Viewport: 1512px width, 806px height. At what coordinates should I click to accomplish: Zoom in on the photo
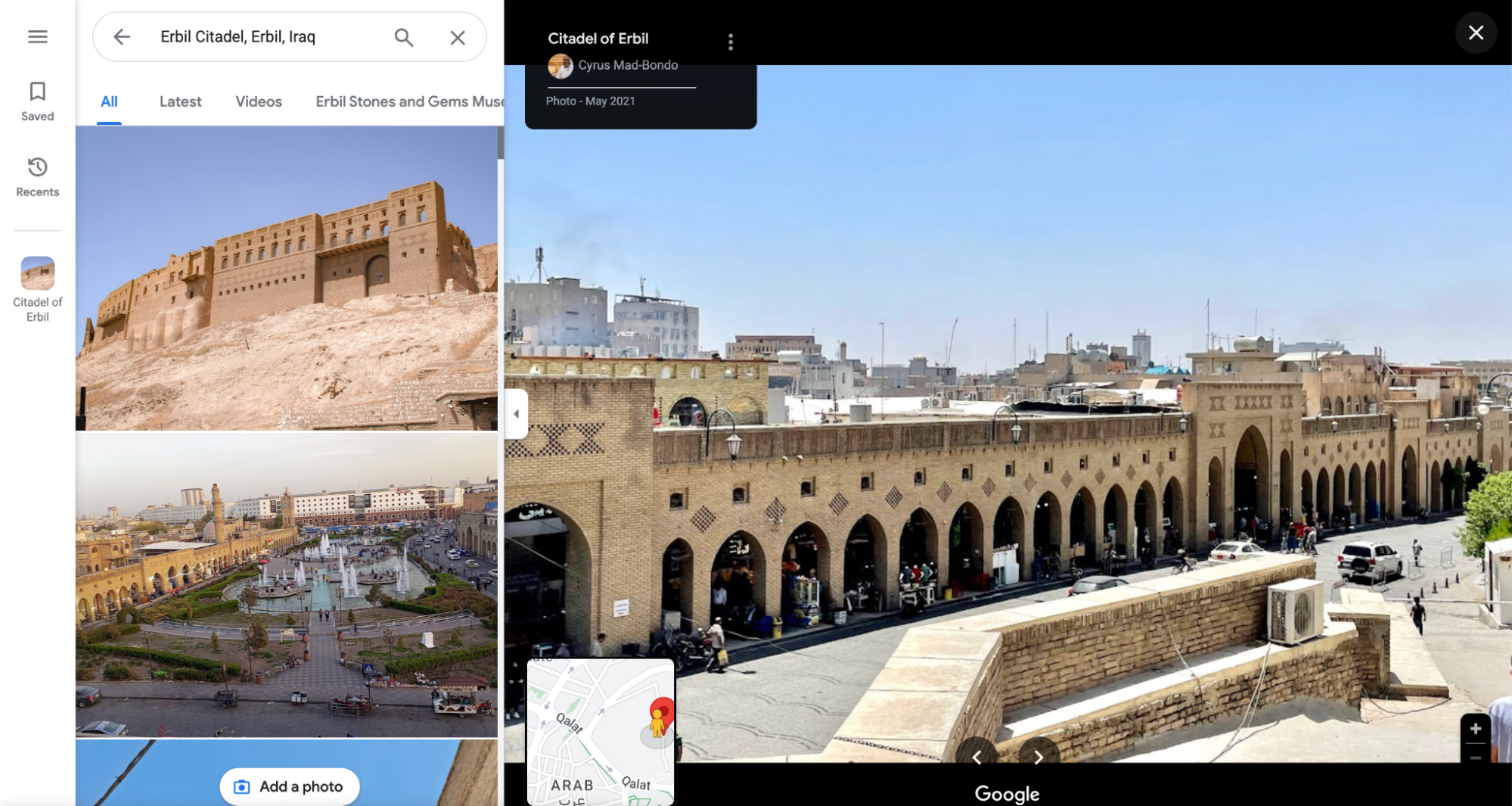pos(1474,728)
